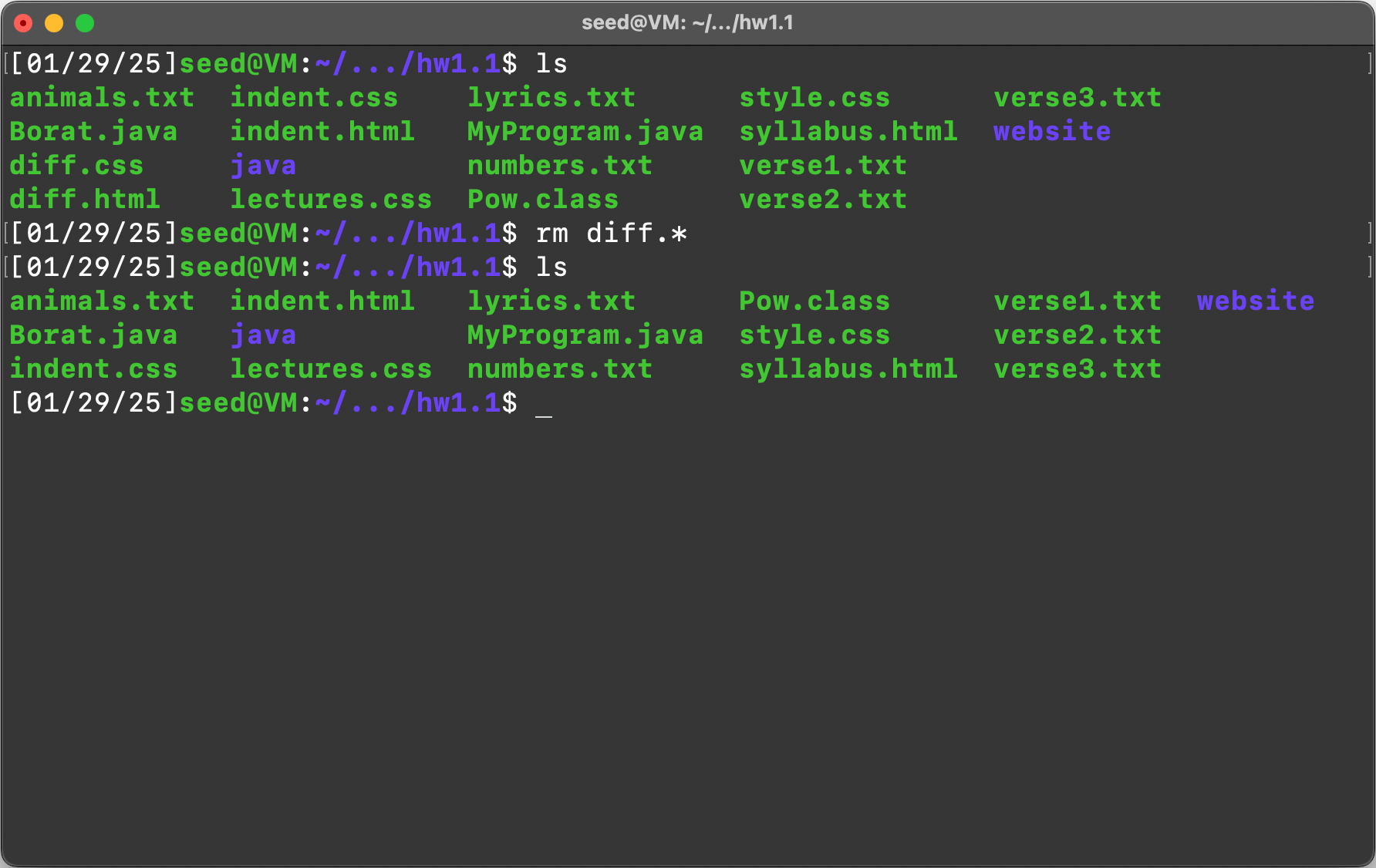1376x868 pixels.
Task: Minimize the terminal using the yellow button
Action: click(x=54, y=23)
